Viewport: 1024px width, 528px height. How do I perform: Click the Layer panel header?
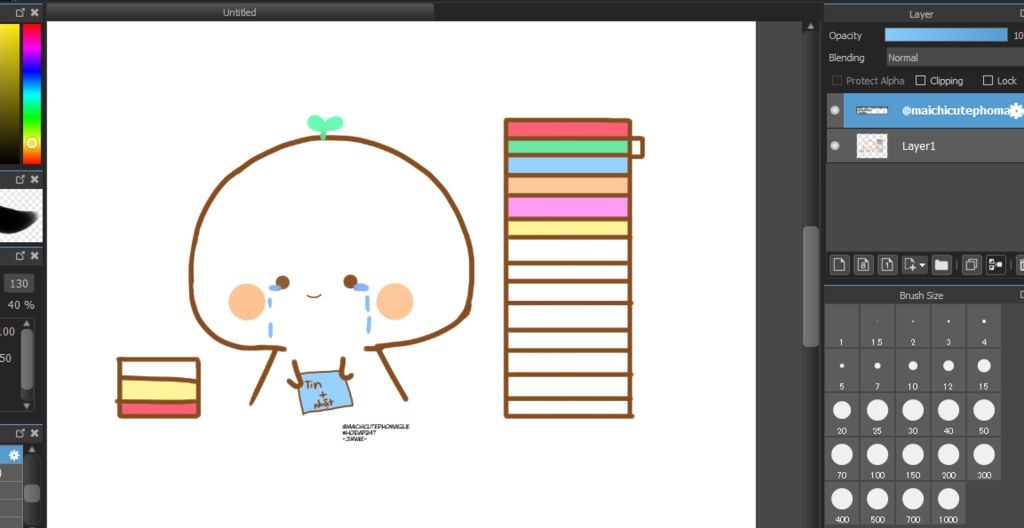point(921,14)
